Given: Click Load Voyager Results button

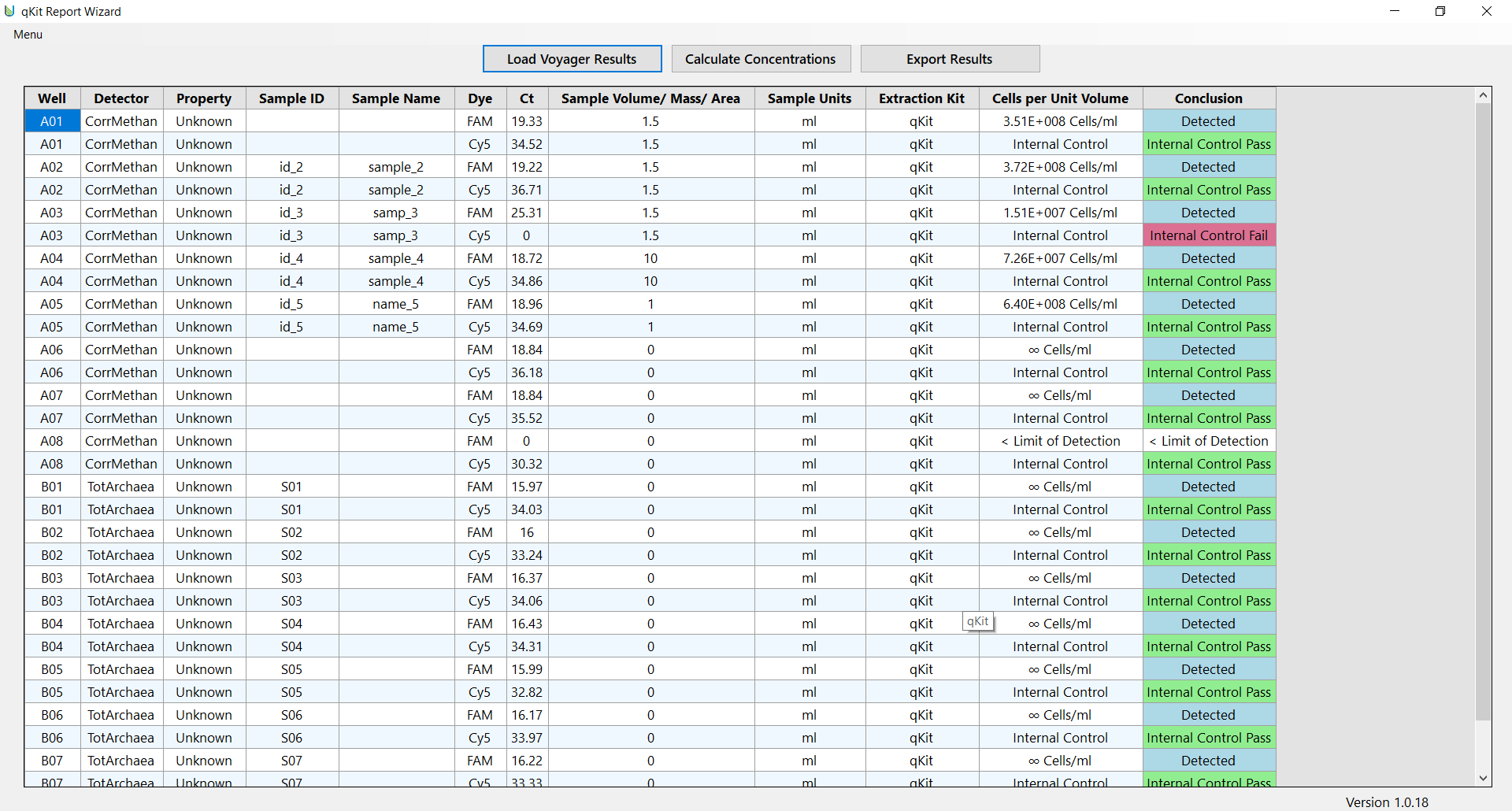Looking at the screenshot, I should [x=572, y=59].
